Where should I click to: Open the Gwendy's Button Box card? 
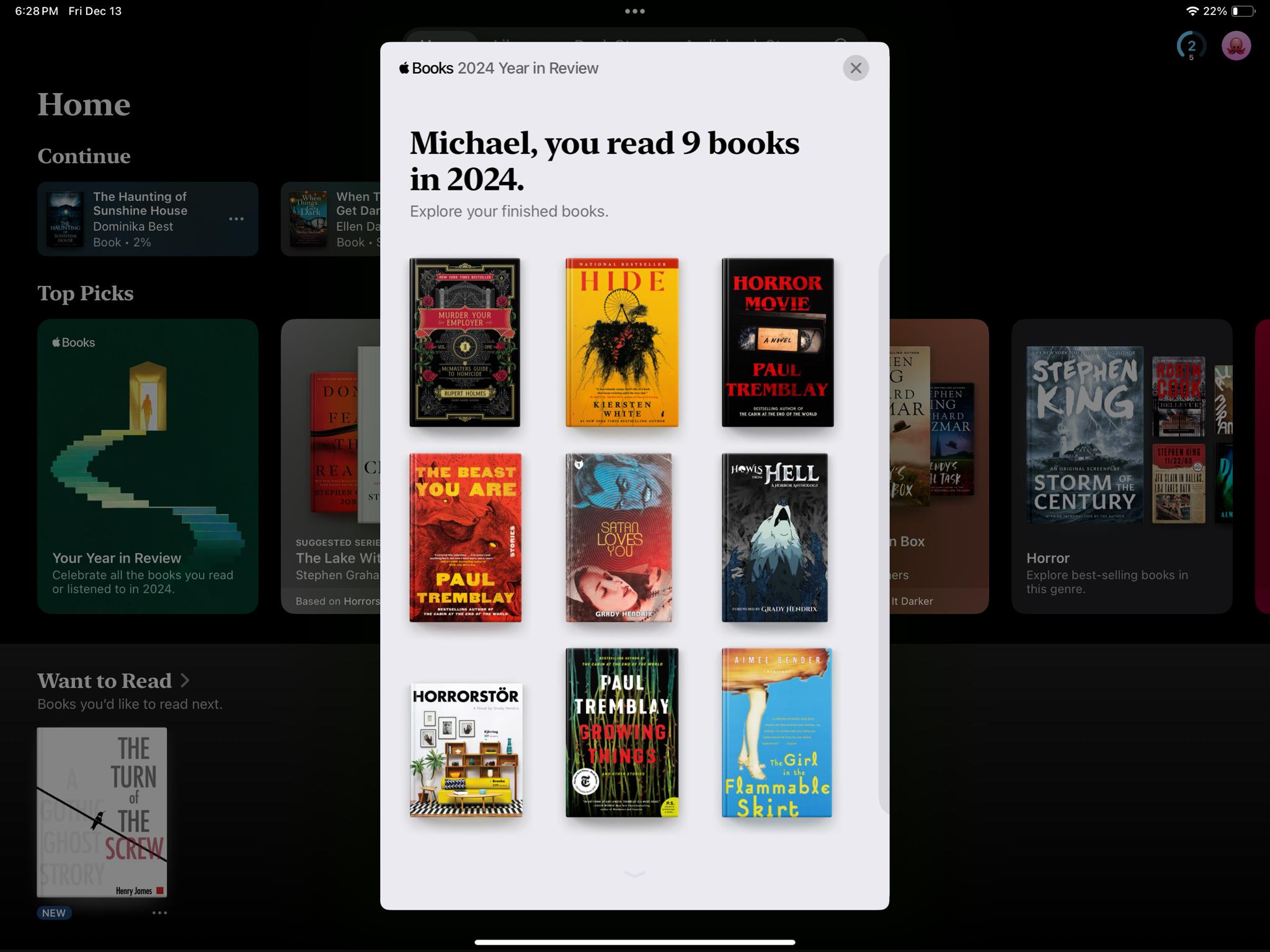point(939,466)
